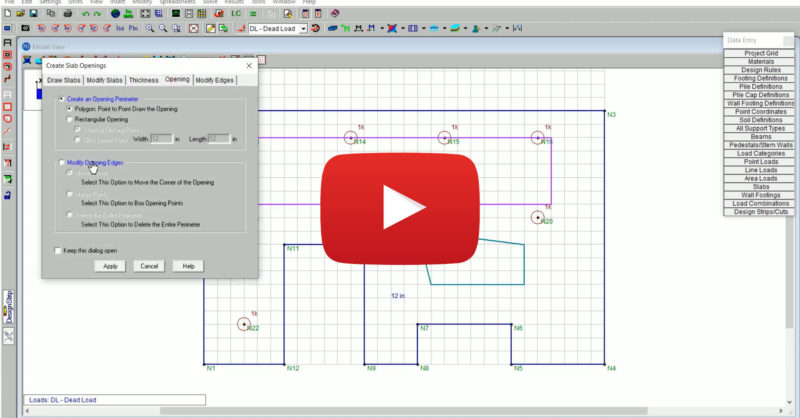This screenshot has height=418, width=800.
Task: Click the Print icon in toolbar
Action: 68,14
